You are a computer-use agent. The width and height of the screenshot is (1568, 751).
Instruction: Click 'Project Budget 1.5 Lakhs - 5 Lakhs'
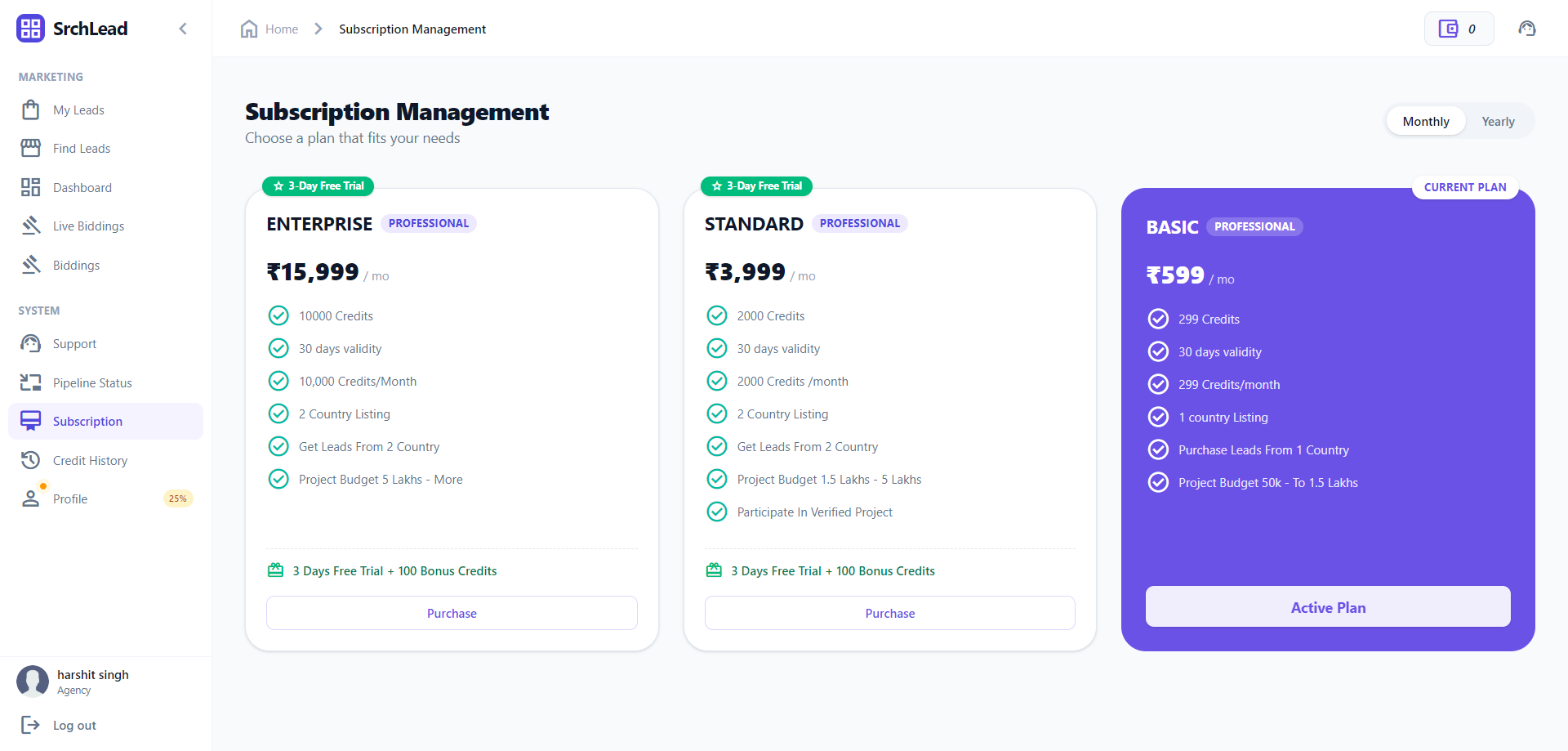[829, 480]
